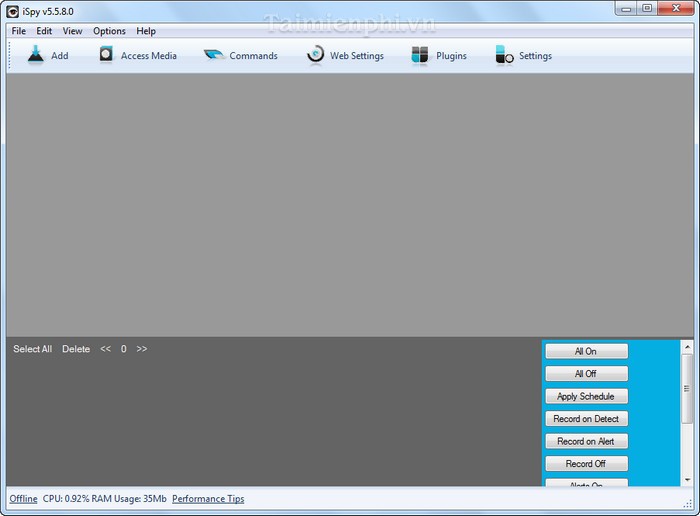Expand the View menu
700x516 pixels.
point(72,31)
